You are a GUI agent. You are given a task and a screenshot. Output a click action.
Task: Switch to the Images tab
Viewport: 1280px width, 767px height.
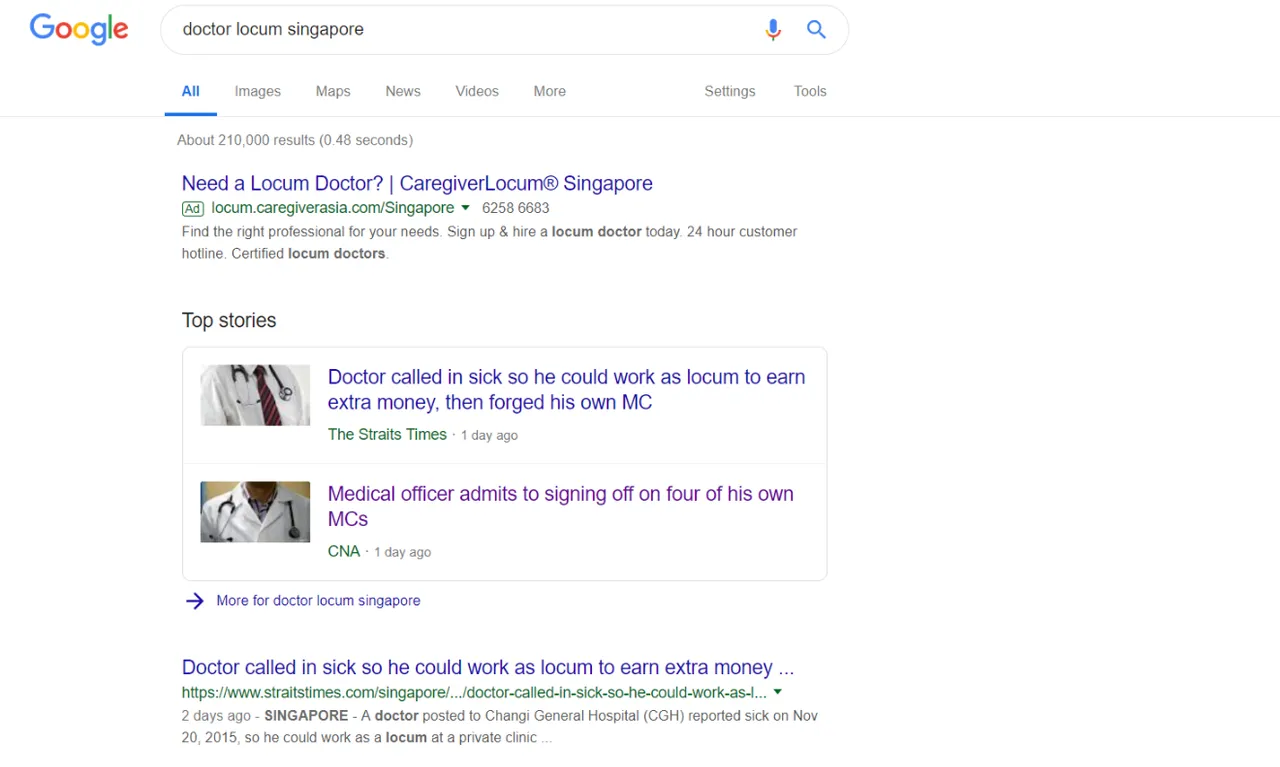[x=257, y=91]
